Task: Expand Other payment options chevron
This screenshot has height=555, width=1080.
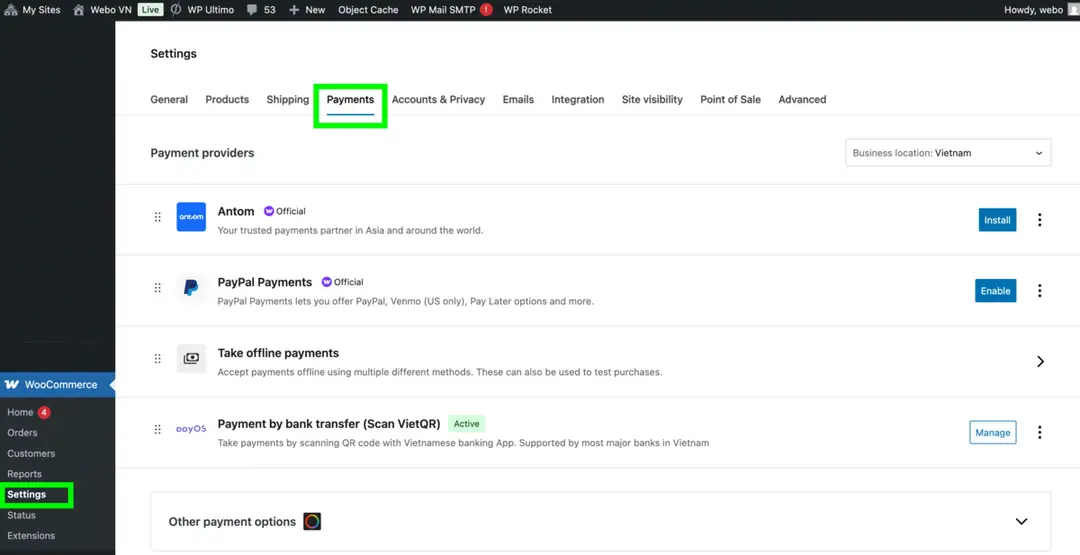Action: click(x=1021, y=521)
